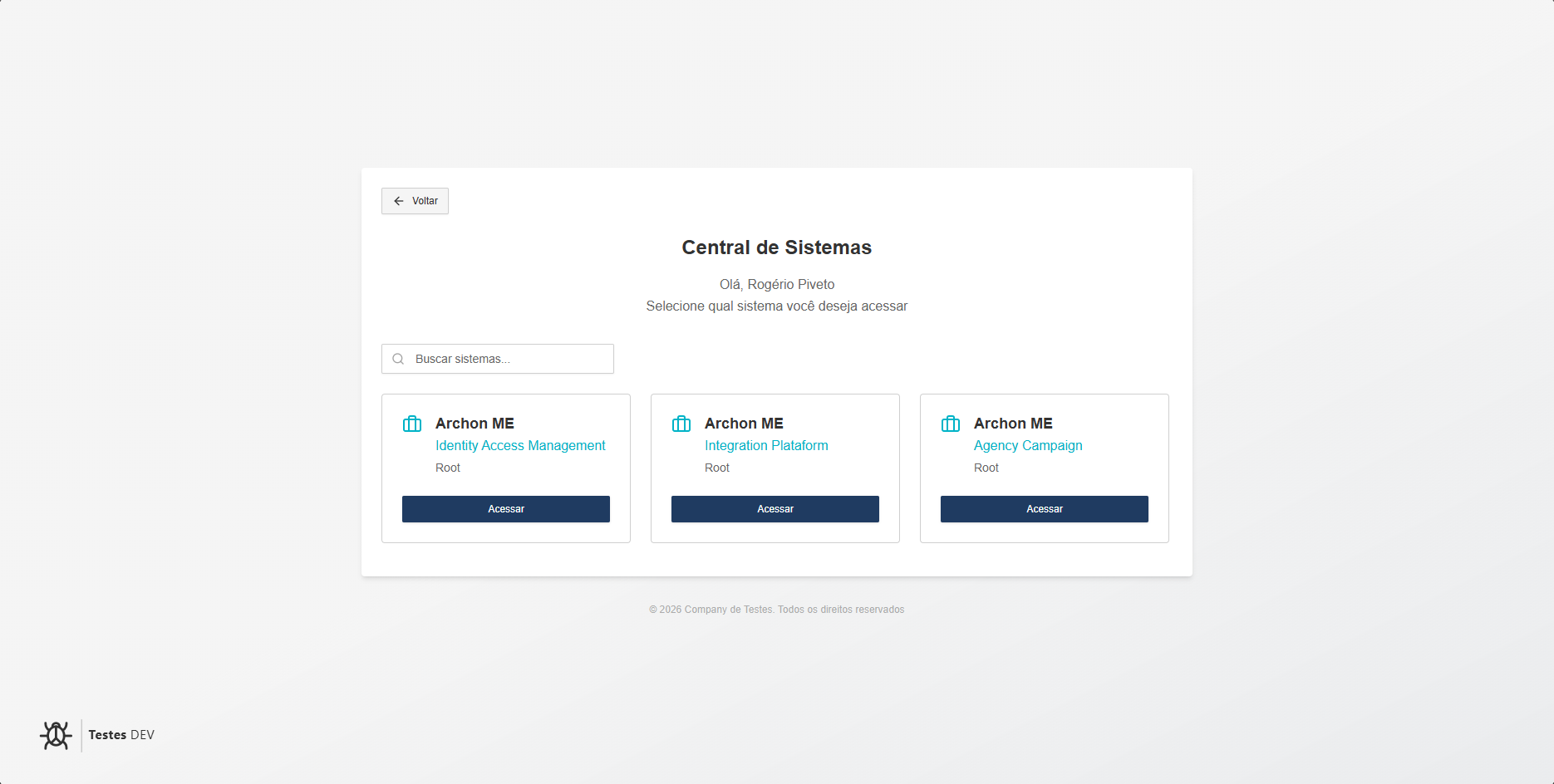Click the magnifier icon in search field

398,359
